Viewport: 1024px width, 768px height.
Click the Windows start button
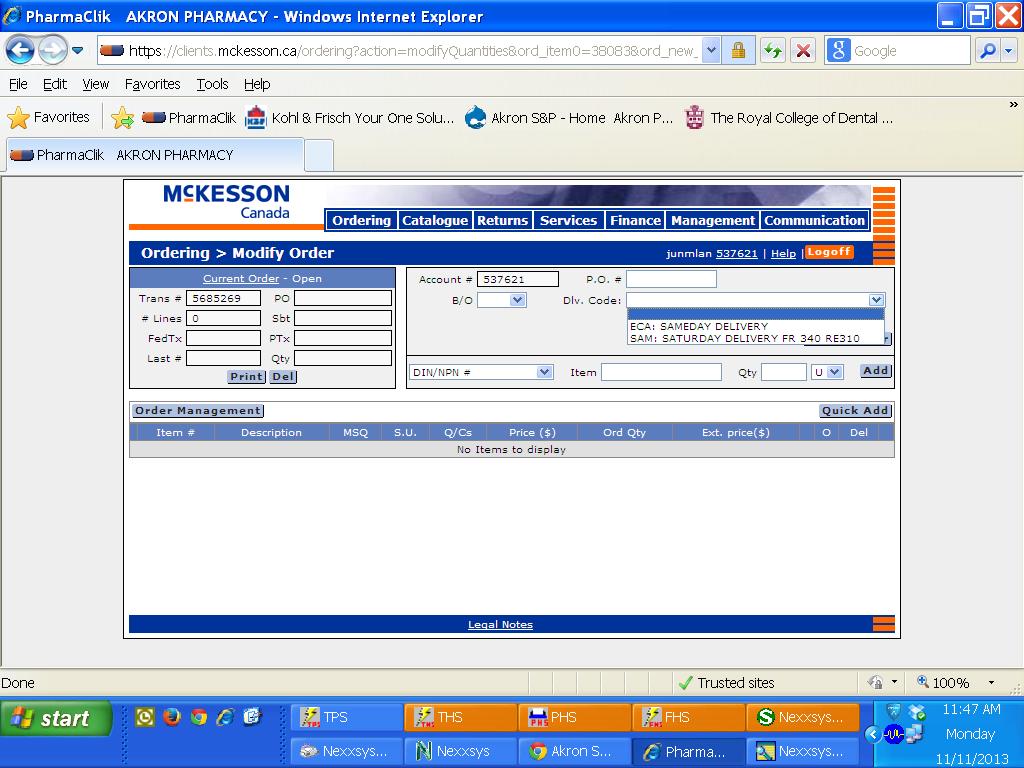coord(55,718)
